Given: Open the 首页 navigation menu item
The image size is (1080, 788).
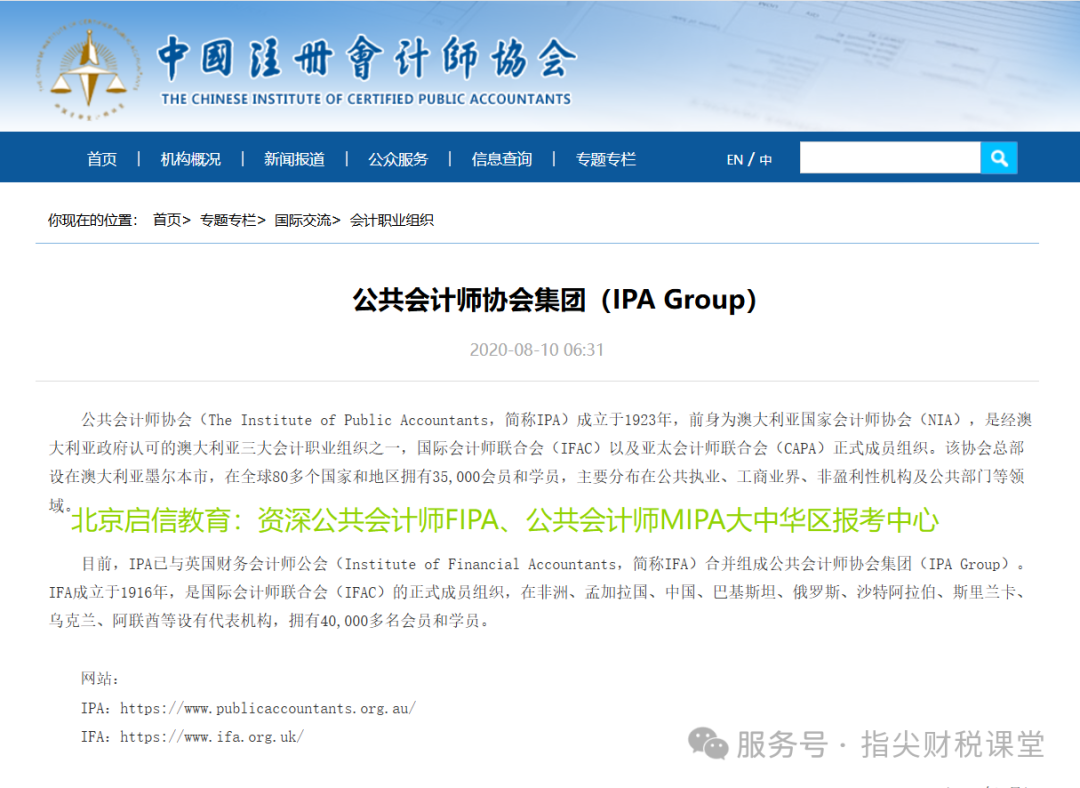Looking at the screenshot, I should click(102, 159).
